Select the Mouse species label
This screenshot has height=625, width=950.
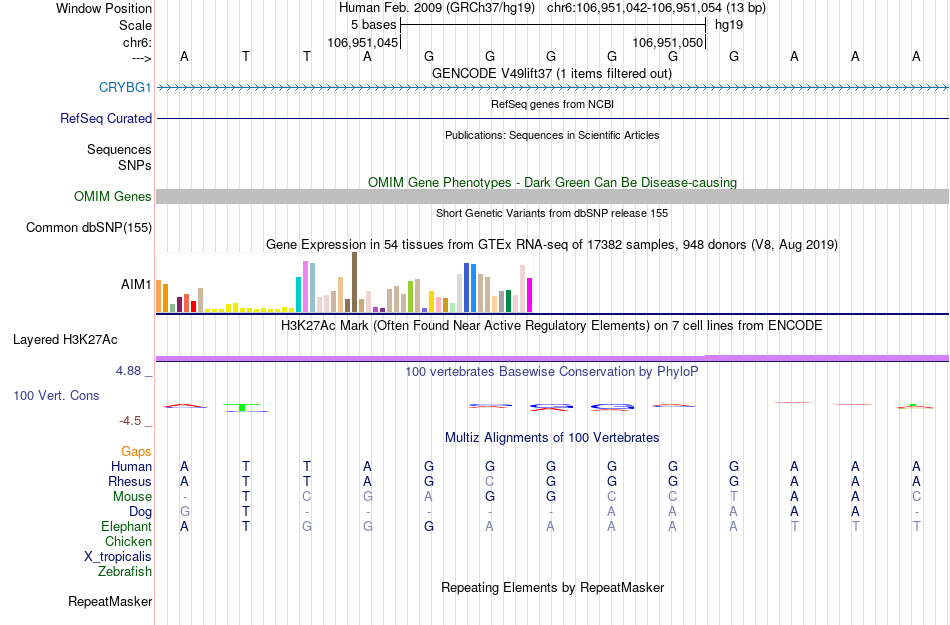click(132, 497)
